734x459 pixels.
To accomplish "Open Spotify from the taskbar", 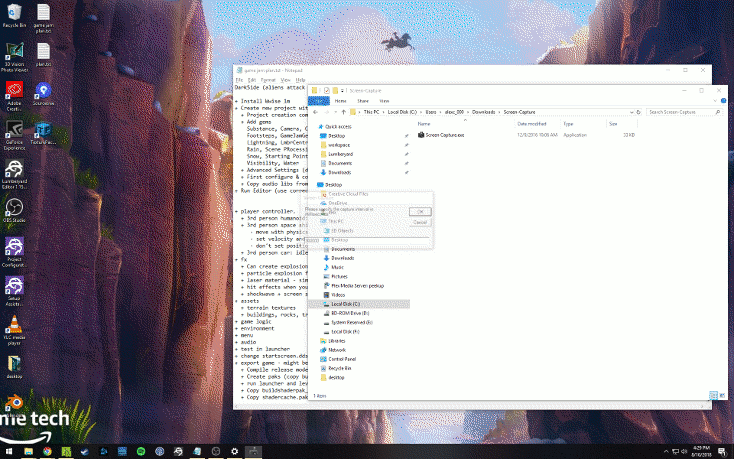I will point(141,452).
